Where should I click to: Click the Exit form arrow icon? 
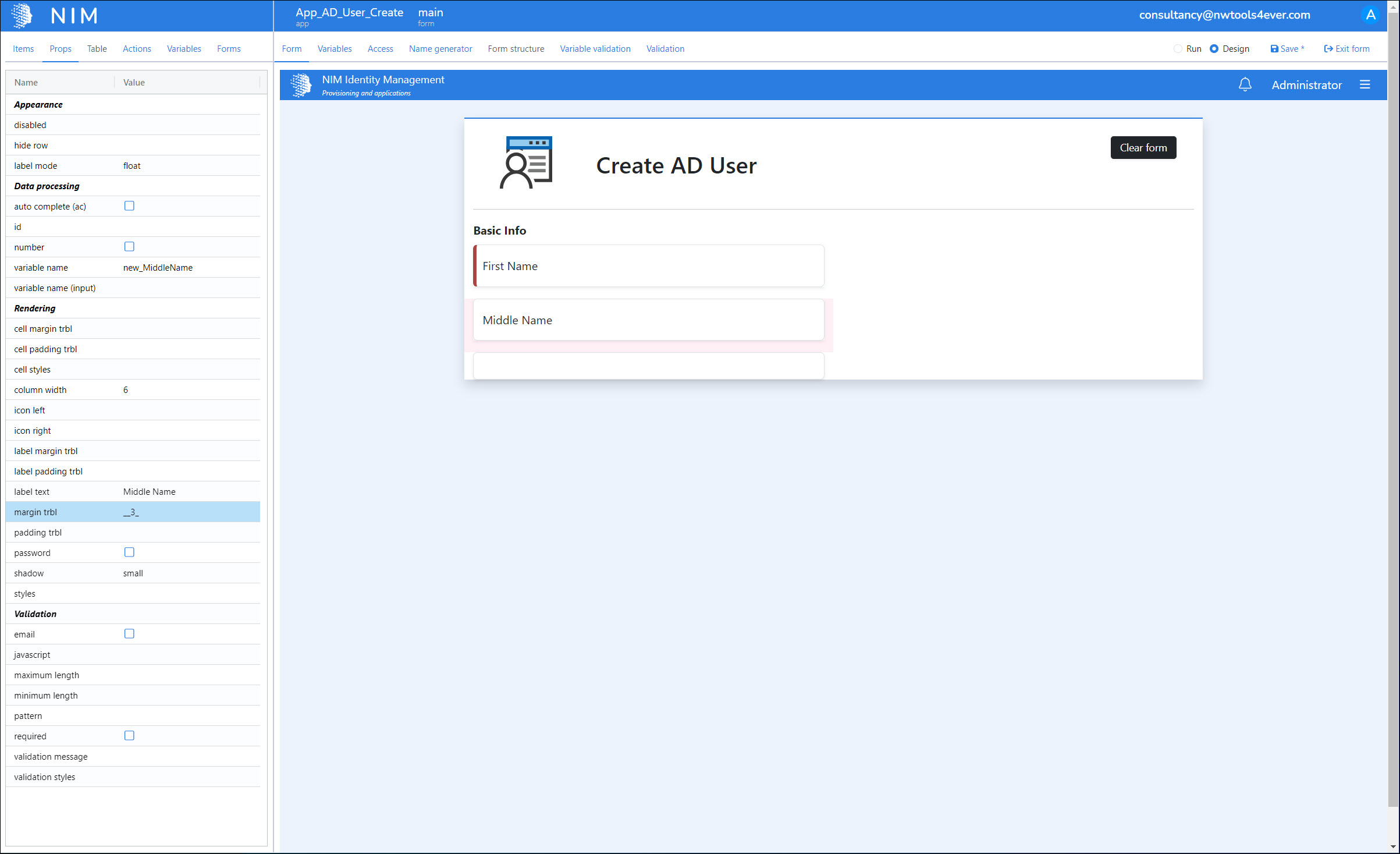tap(1328, 49)
